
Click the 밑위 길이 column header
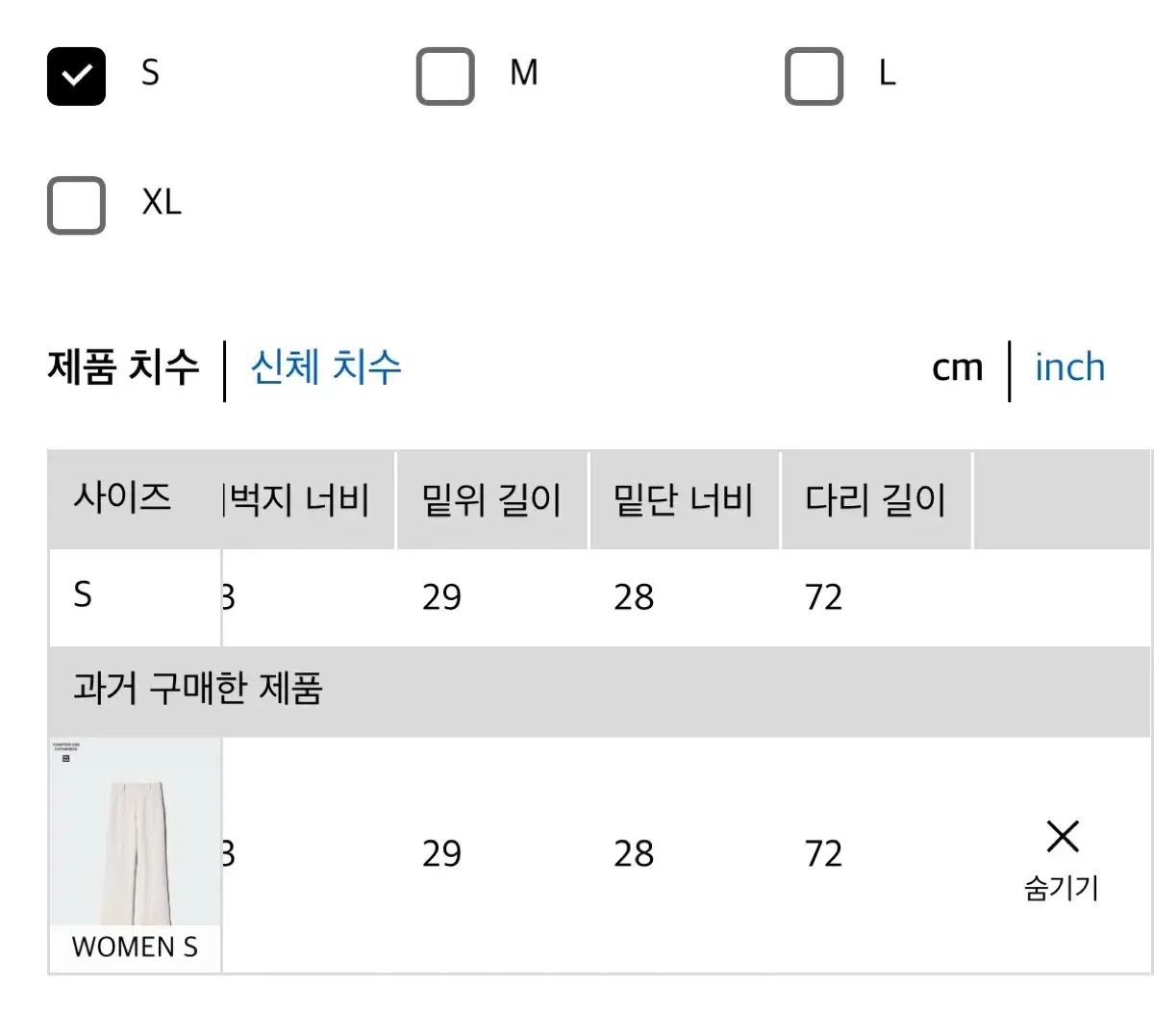(x=491, y=500)
